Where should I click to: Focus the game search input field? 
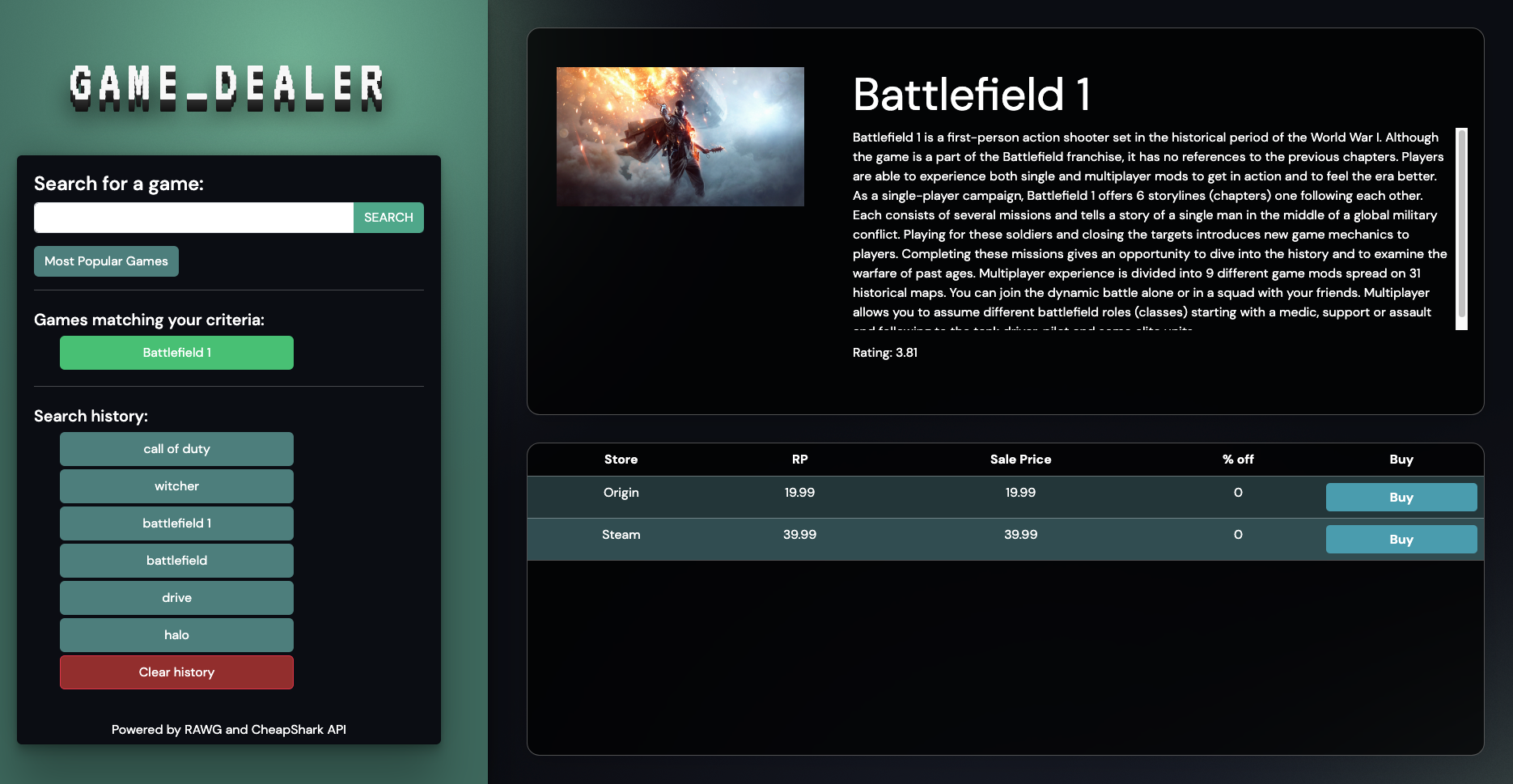pyautogui.click(x=193, y=218)
